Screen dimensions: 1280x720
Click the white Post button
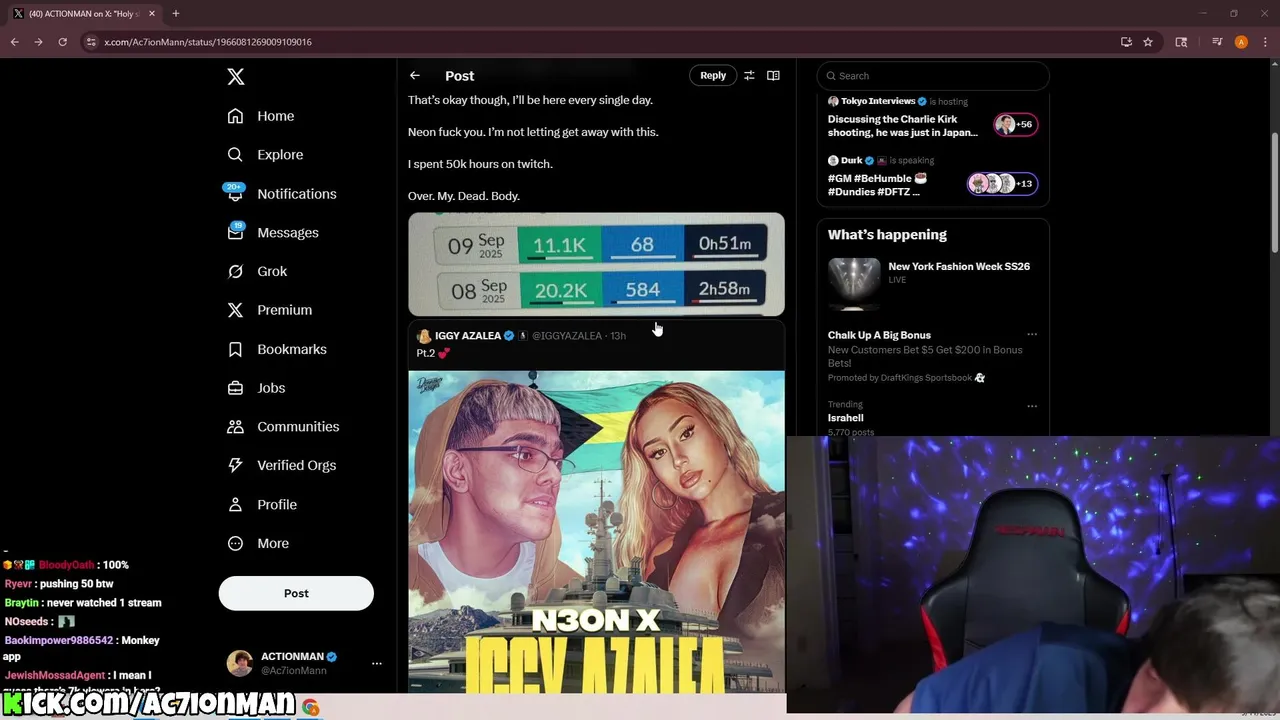click(x=296, y=593)
